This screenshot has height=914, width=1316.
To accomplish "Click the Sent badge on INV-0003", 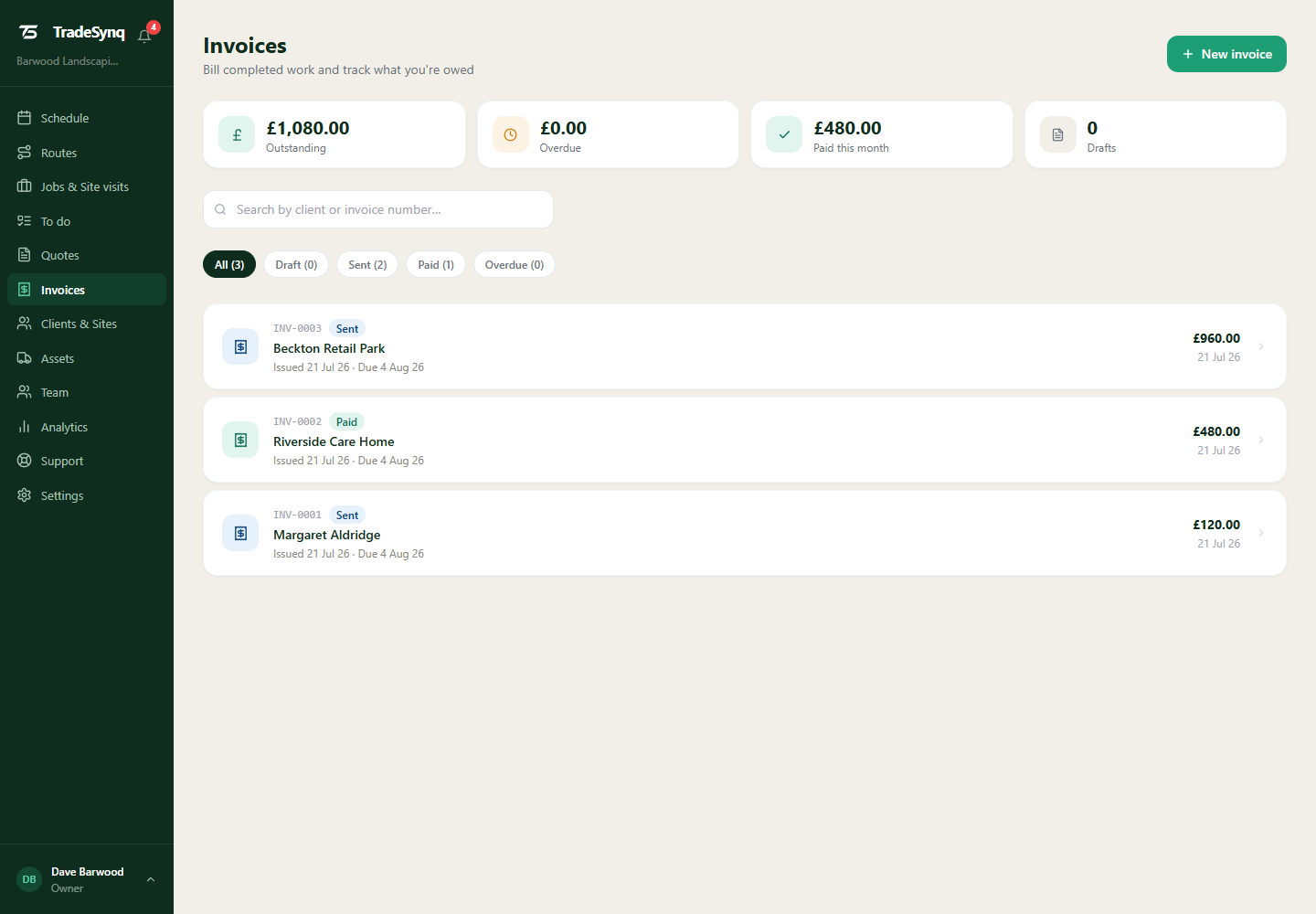I will coord(347,328).
